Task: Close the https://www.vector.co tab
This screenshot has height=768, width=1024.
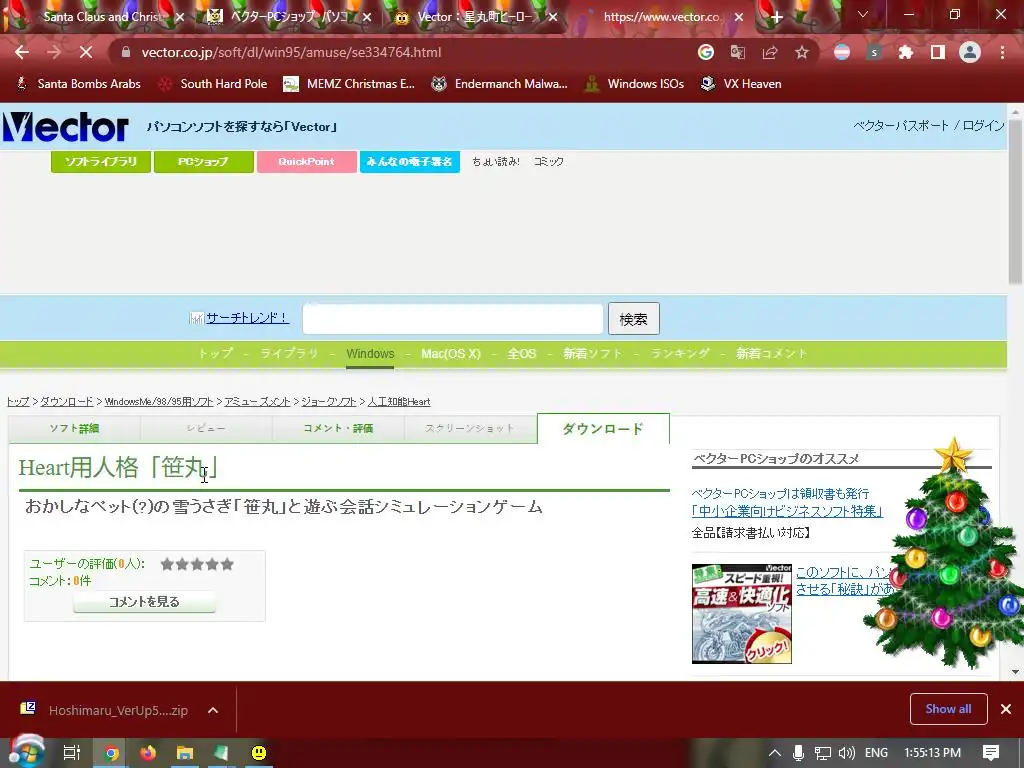Action: 739,18
